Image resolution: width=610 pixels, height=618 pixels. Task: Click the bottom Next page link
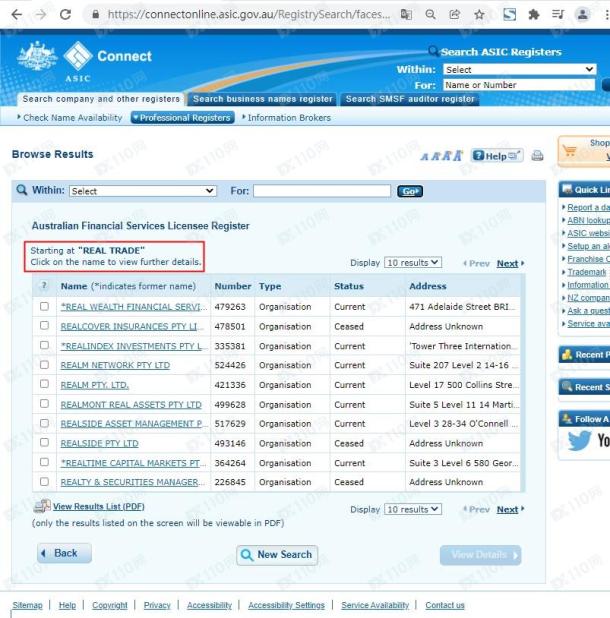pyautogui.click(x=508, y=509)
